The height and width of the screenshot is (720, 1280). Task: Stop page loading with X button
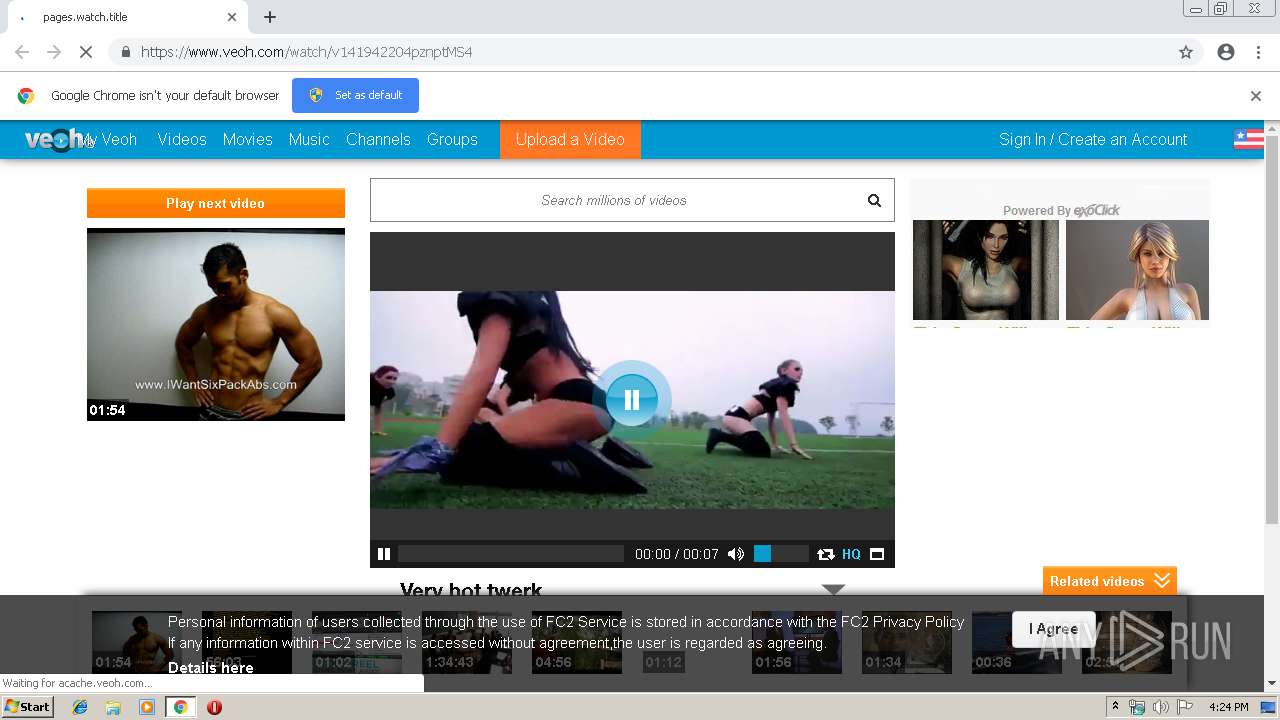coord(86,52)
